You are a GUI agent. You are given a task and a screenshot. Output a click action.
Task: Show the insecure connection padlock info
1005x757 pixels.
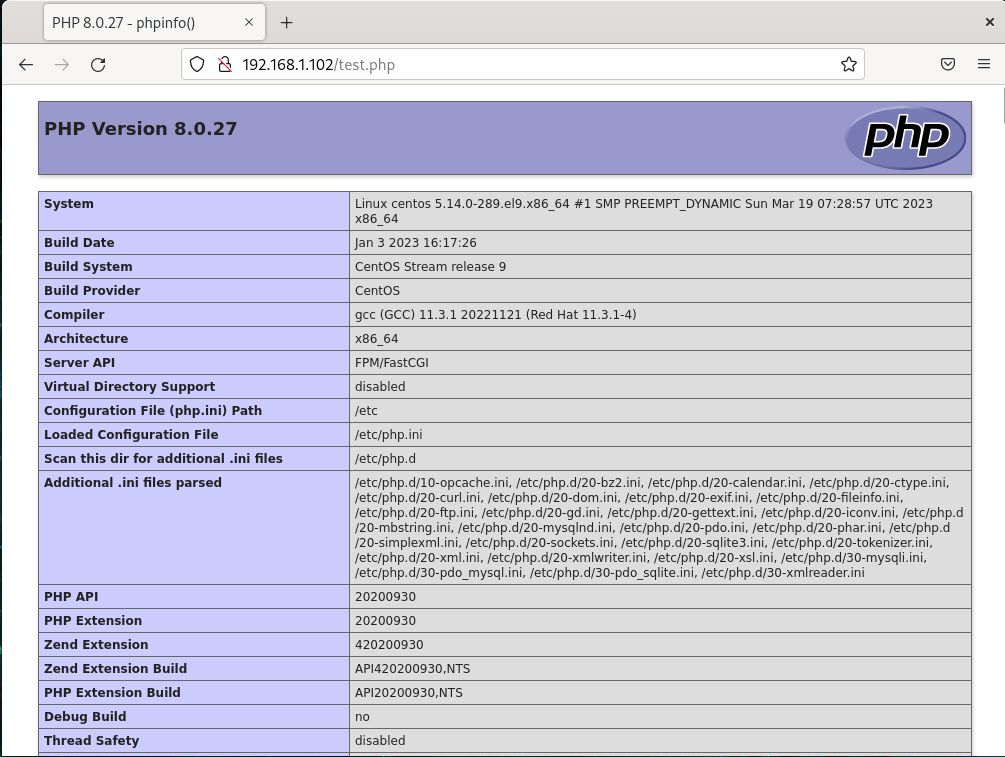click(x=224, y=64)
